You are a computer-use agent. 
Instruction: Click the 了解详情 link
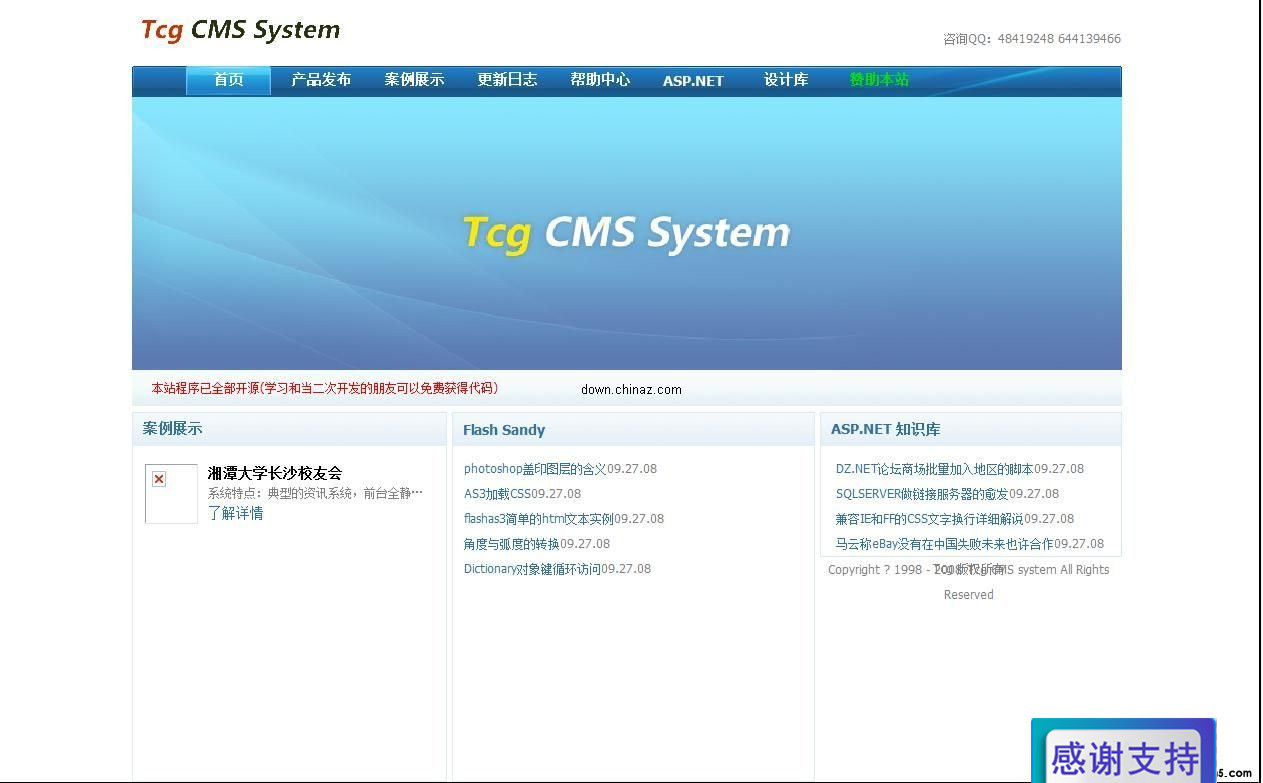coord(236,513)
